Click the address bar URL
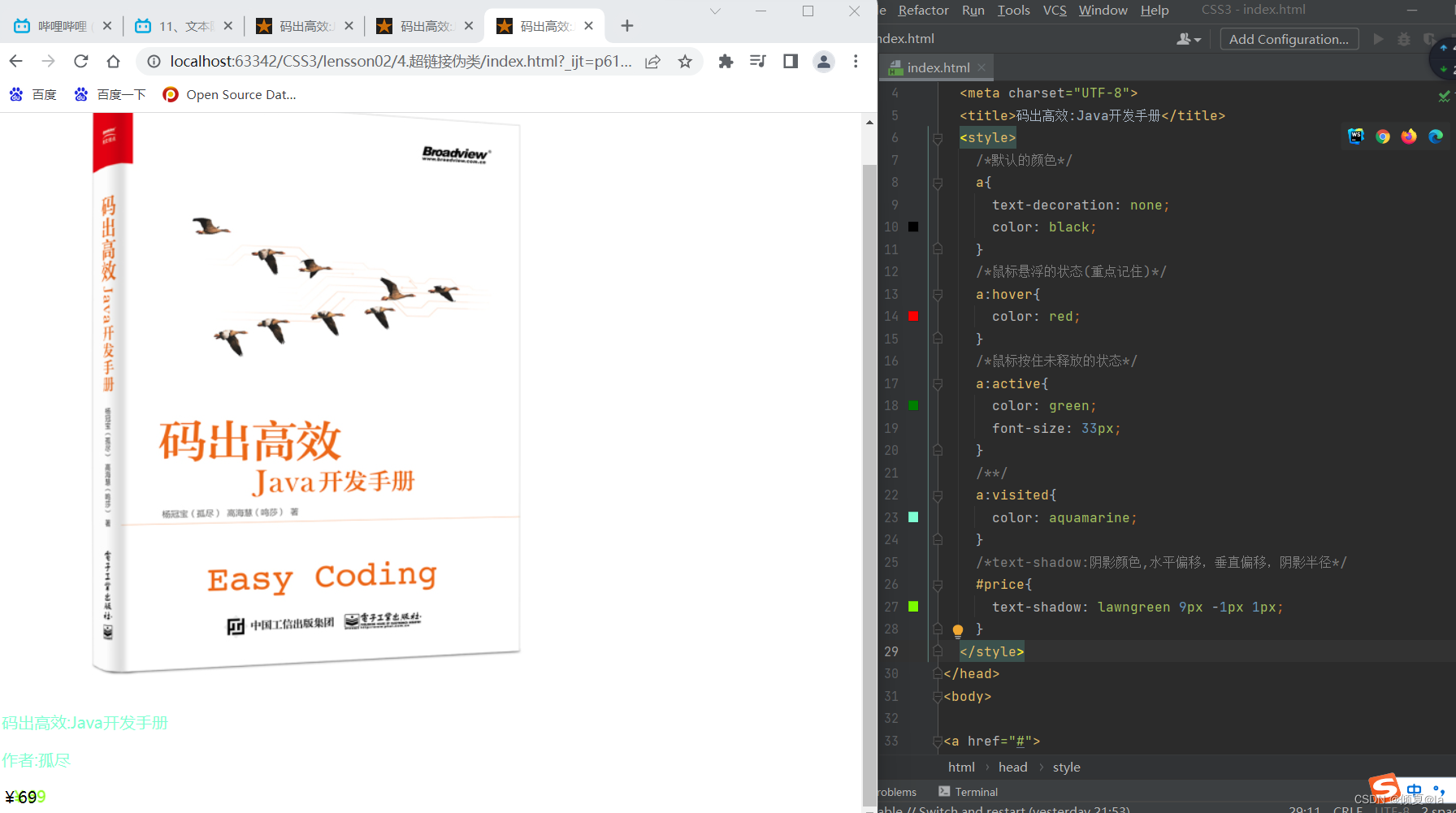The width and height of the screenshot is (1456, 813). pyautogui.click(x=400, y=62)
